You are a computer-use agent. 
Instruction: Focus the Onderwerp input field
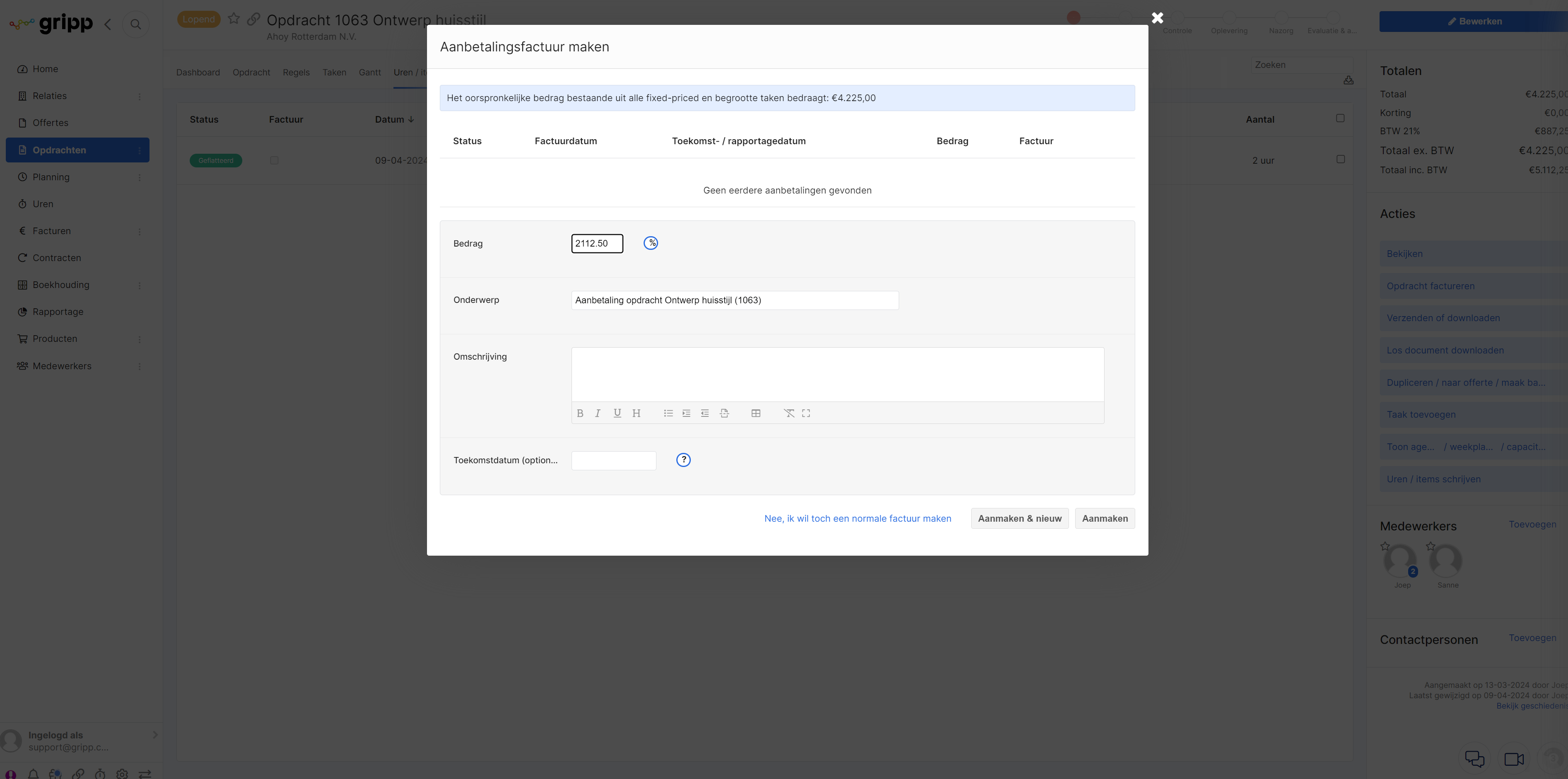point(735,300)
